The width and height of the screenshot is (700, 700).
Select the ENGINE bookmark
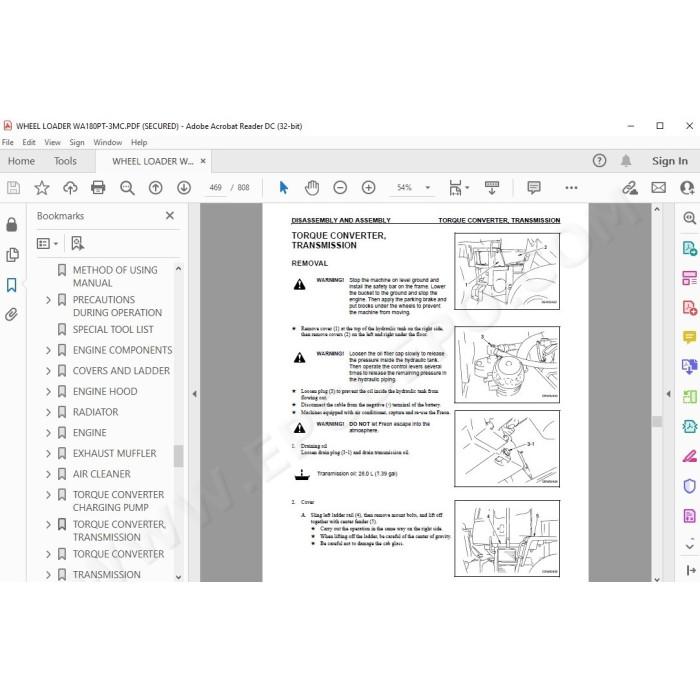pos(90,433)
